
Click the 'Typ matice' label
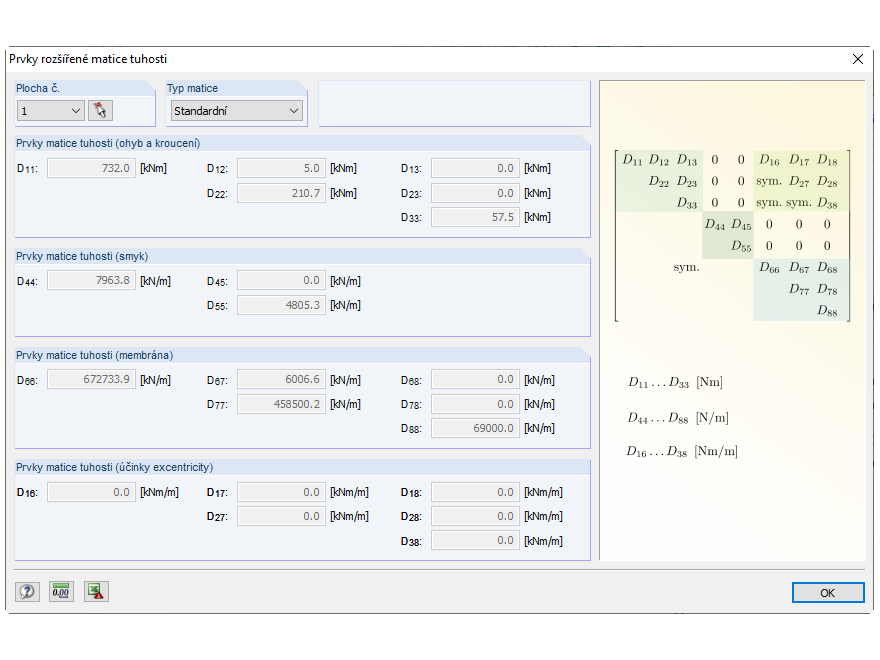coord(192,88)
